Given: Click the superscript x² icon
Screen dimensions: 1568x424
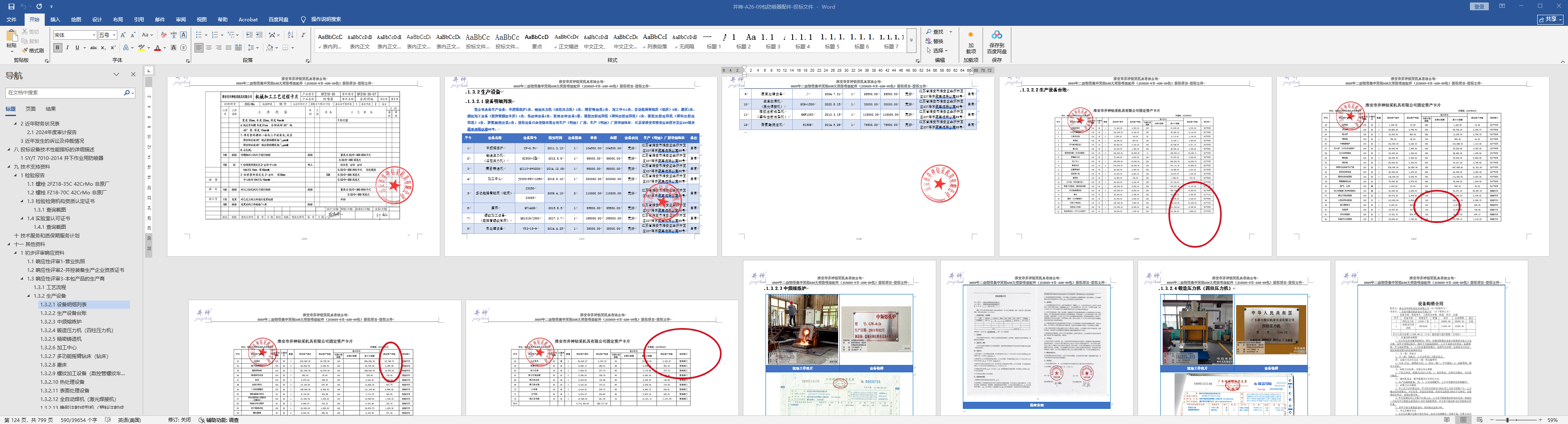Looking at the screenshot, I should click(113, 48).
